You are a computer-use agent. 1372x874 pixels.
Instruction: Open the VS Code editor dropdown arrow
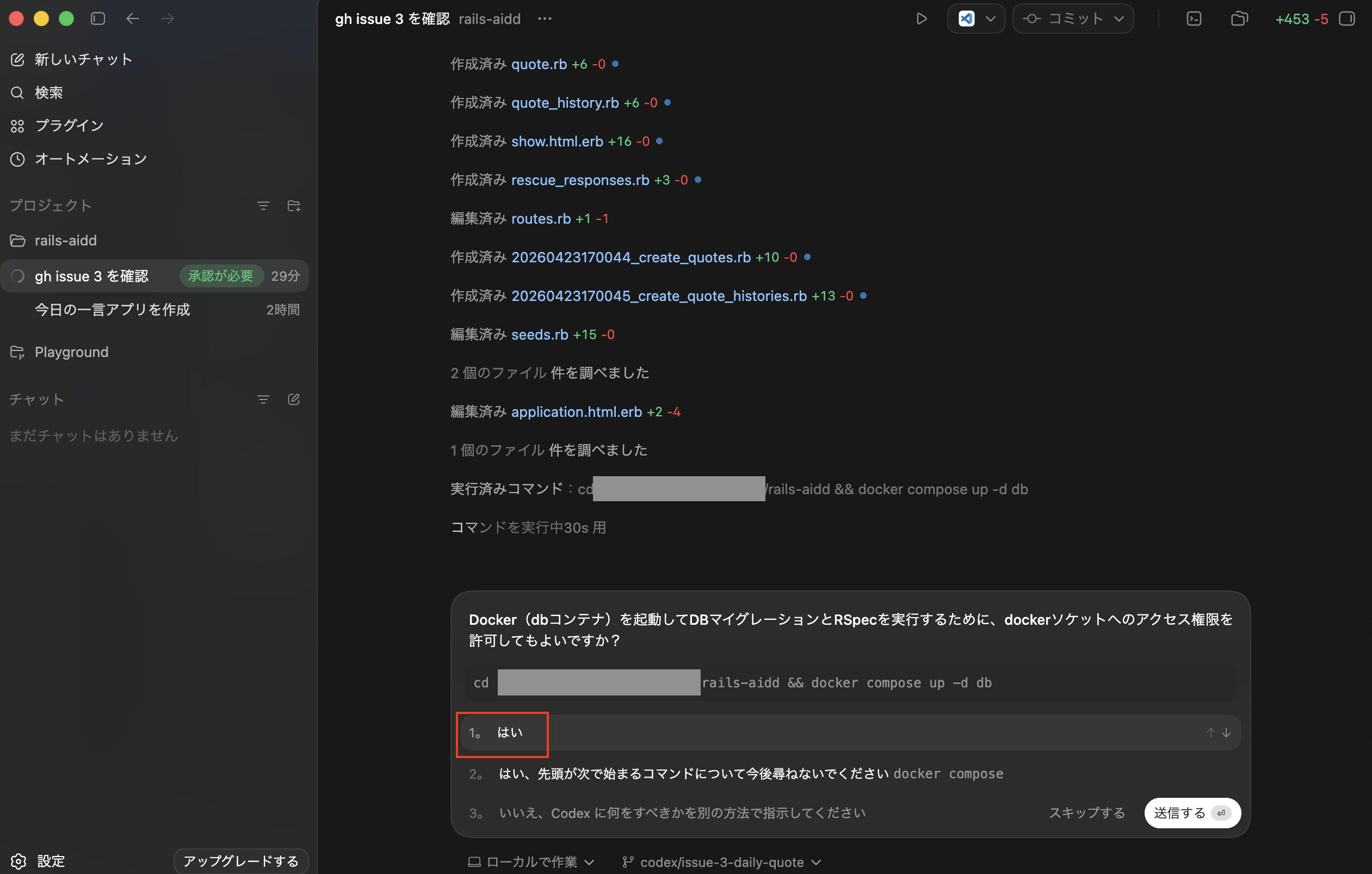point(990,19)
